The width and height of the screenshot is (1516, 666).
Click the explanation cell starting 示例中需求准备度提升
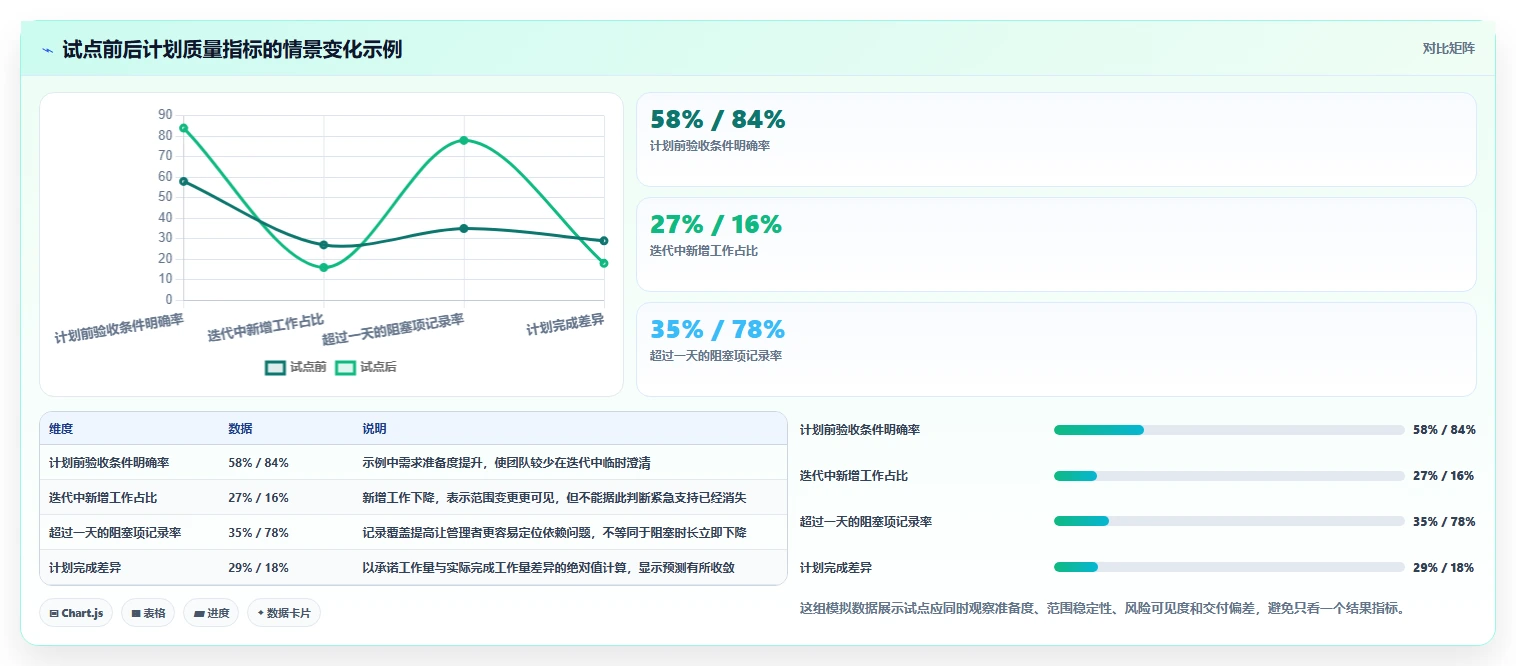point(507,463)
